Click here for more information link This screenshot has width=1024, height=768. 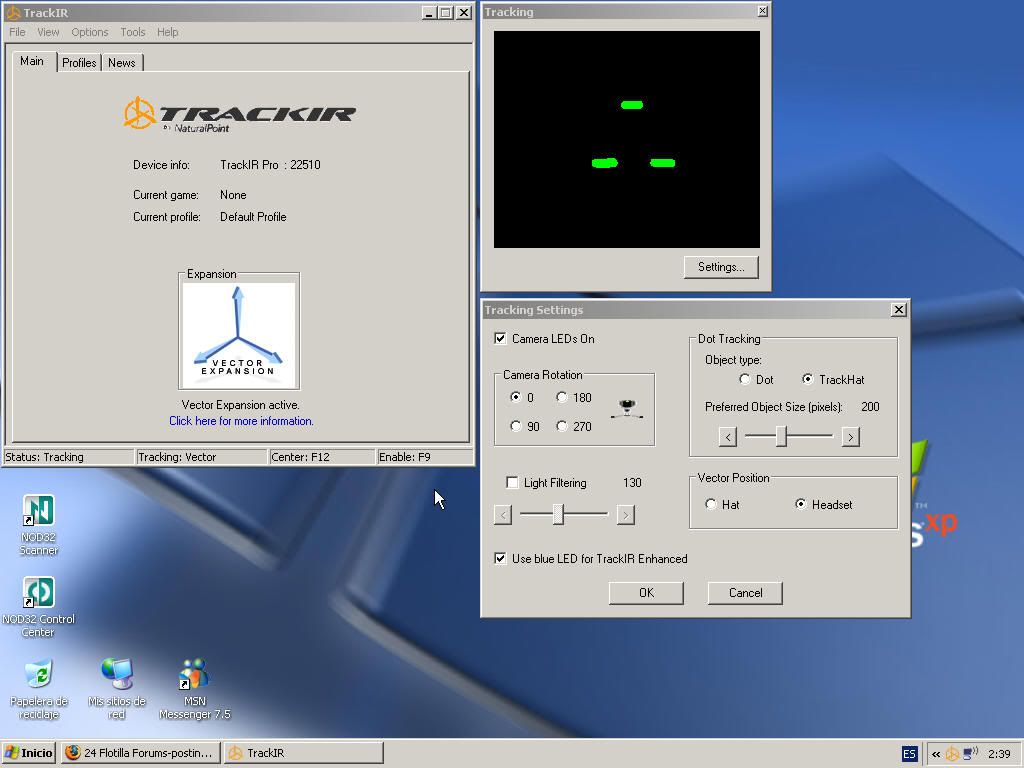click(241, 421)
